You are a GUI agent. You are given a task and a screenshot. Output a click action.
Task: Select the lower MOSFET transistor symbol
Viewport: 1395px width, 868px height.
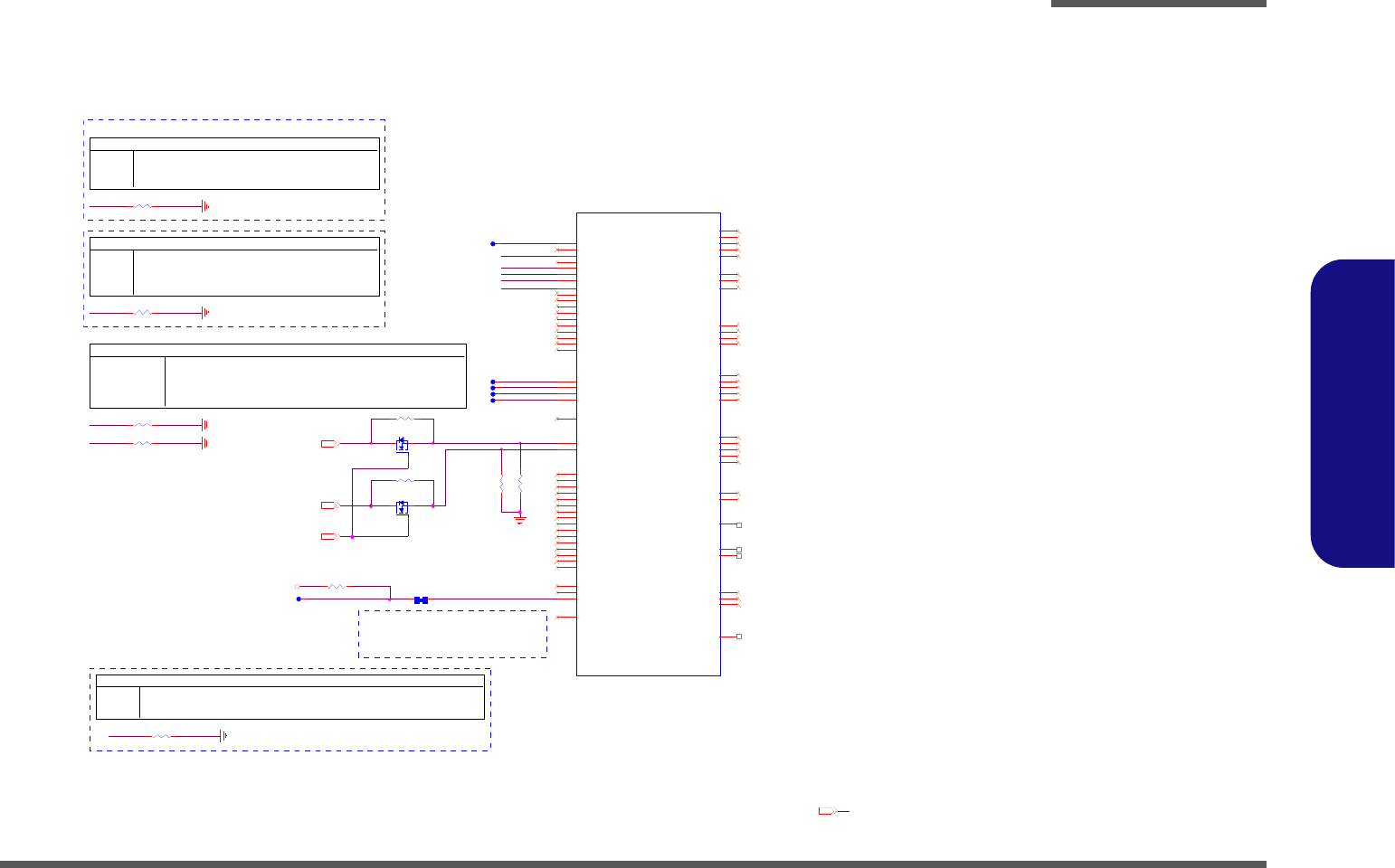tap(402, 507)
